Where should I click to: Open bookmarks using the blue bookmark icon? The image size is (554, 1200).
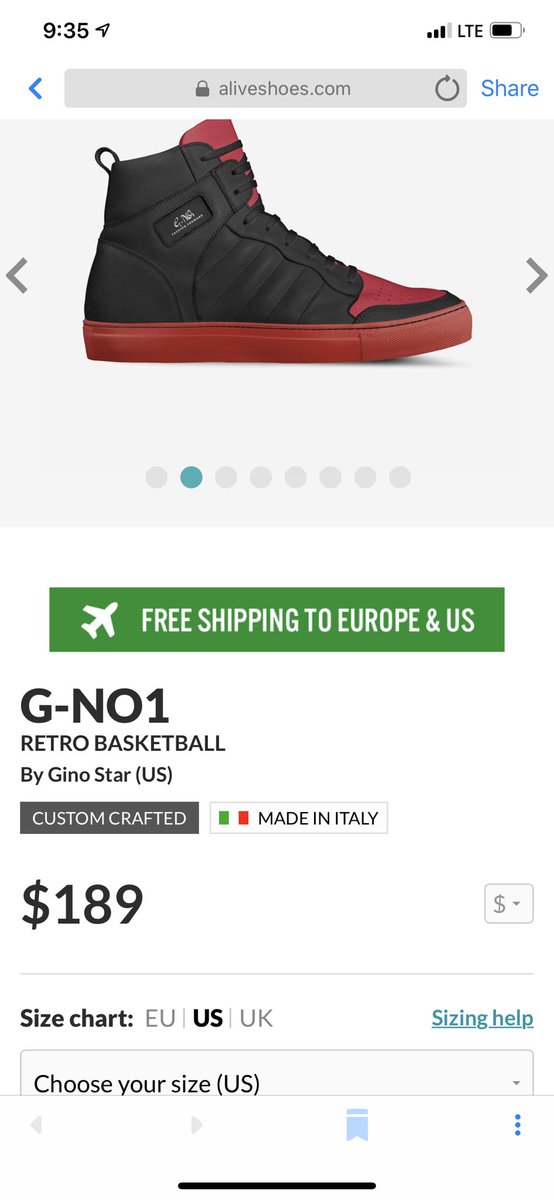(x=357, y=1125)
